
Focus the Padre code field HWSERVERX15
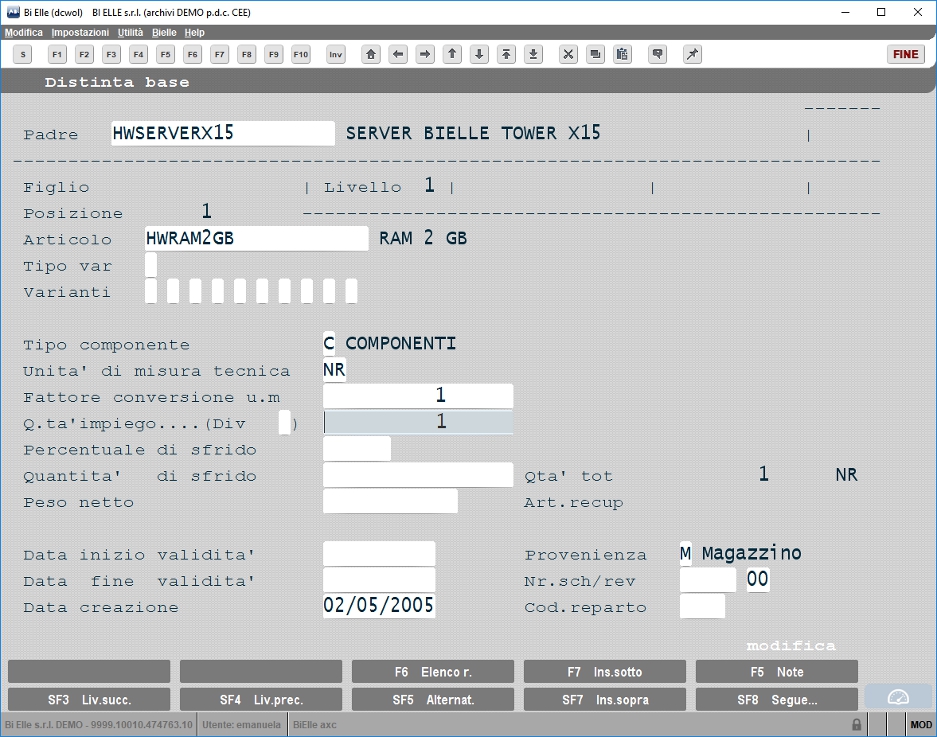click(x=223, y=133)
